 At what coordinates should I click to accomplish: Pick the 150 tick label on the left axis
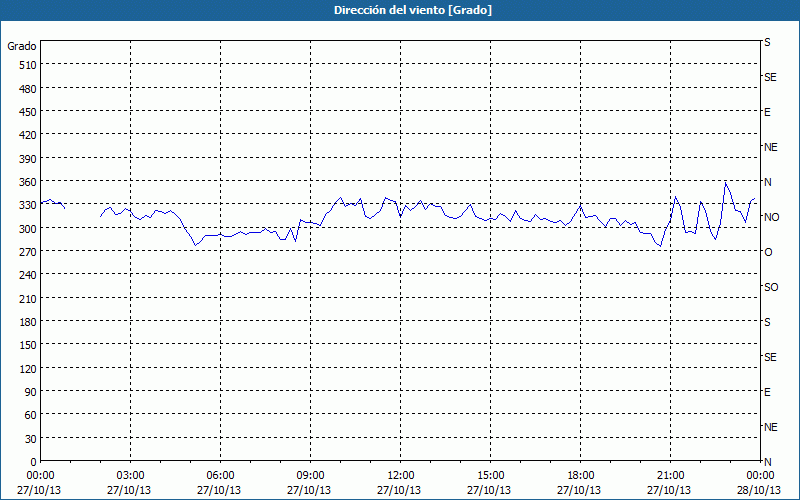point(28,345)
